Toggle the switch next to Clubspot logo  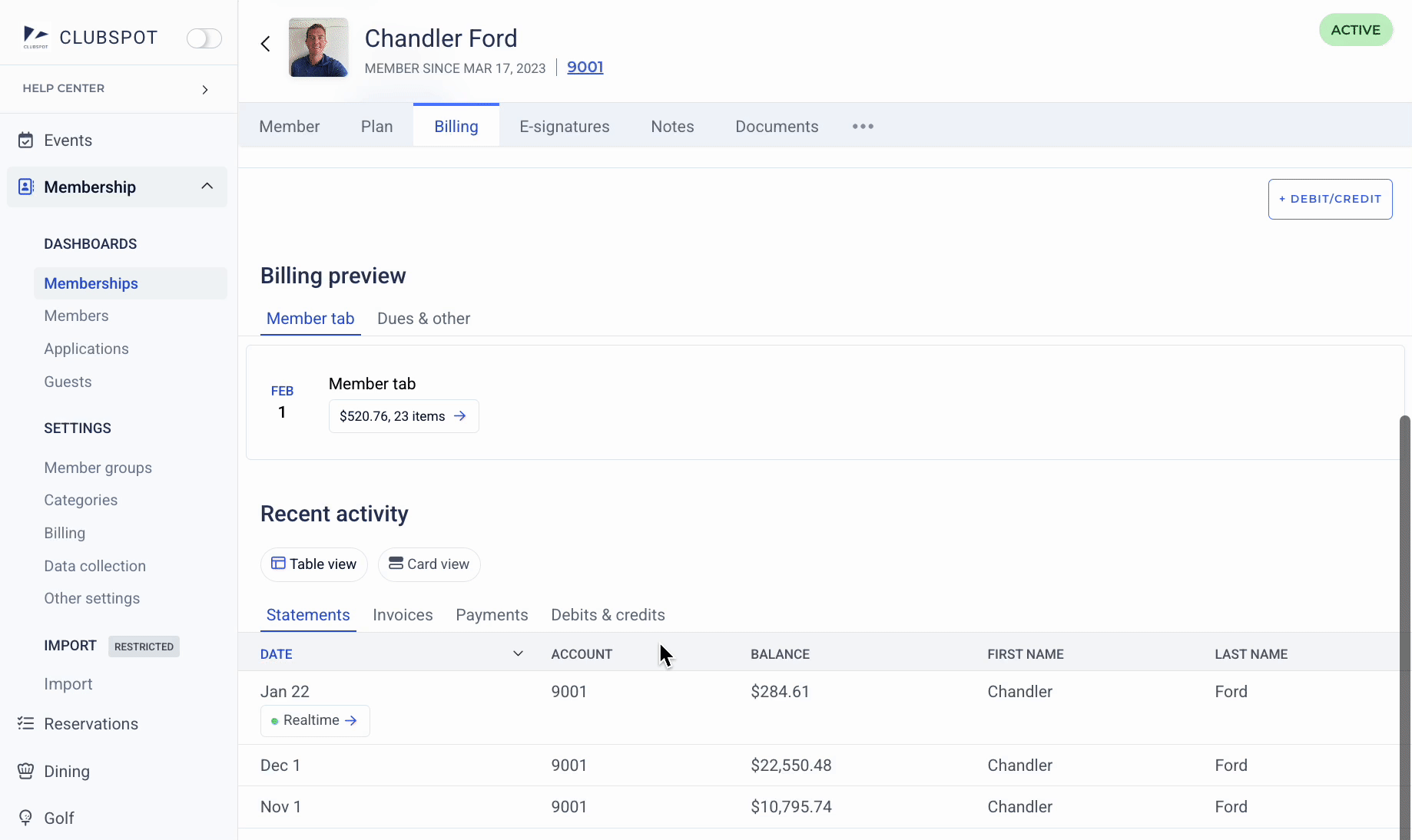tap(204, 38)
